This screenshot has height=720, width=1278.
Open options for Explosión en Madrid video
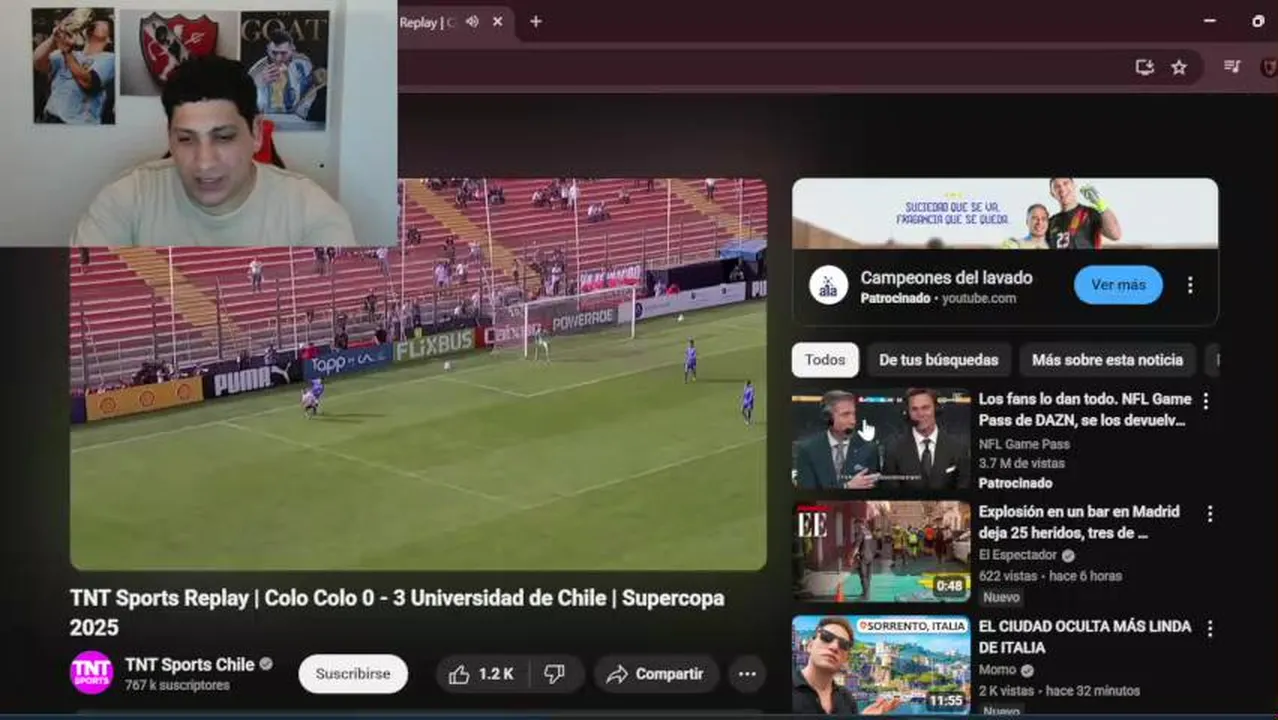pos(1209,514)
